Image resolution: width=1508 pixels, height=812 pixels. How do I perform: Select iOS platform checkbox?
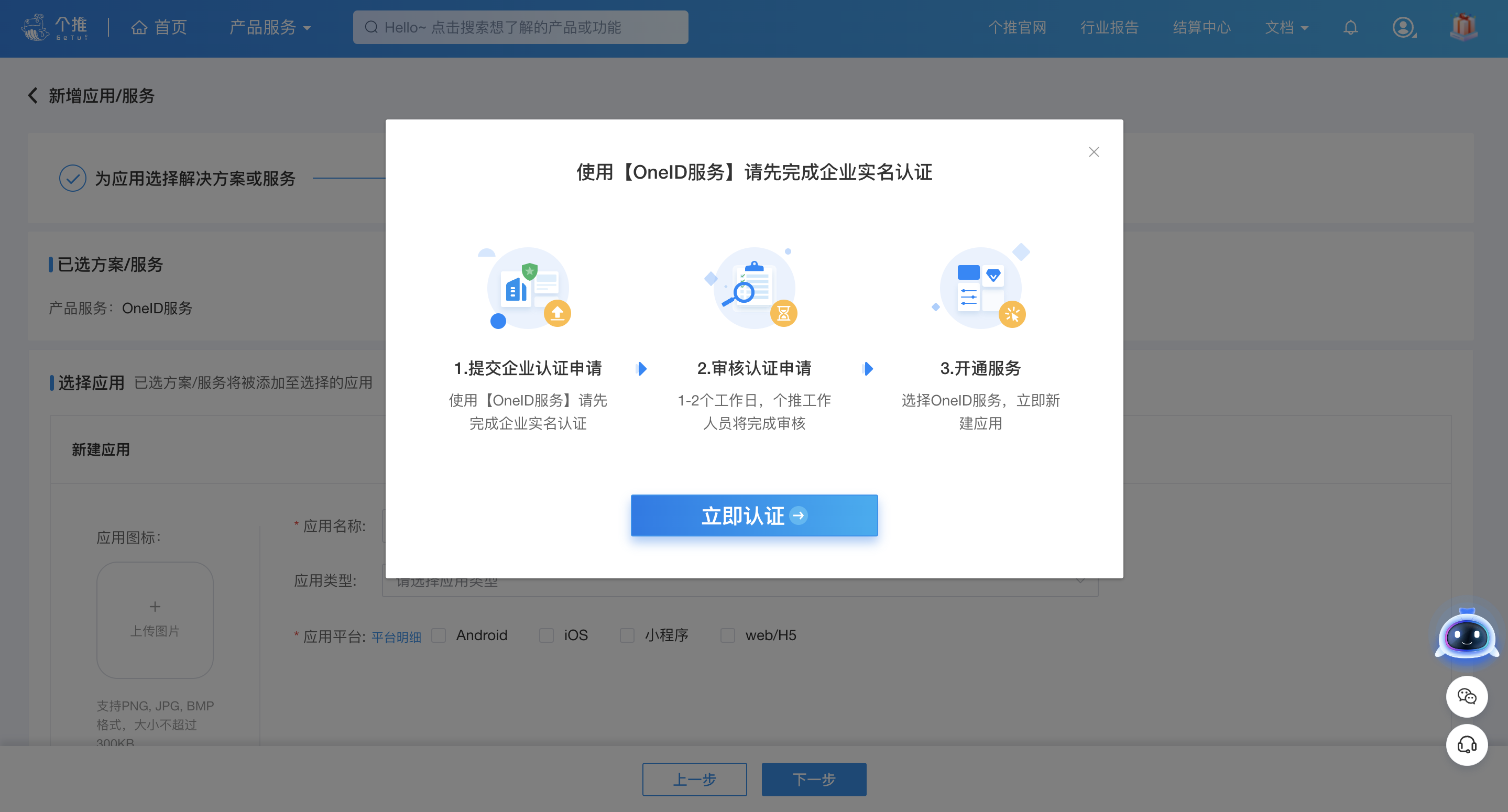coord(547,635)
